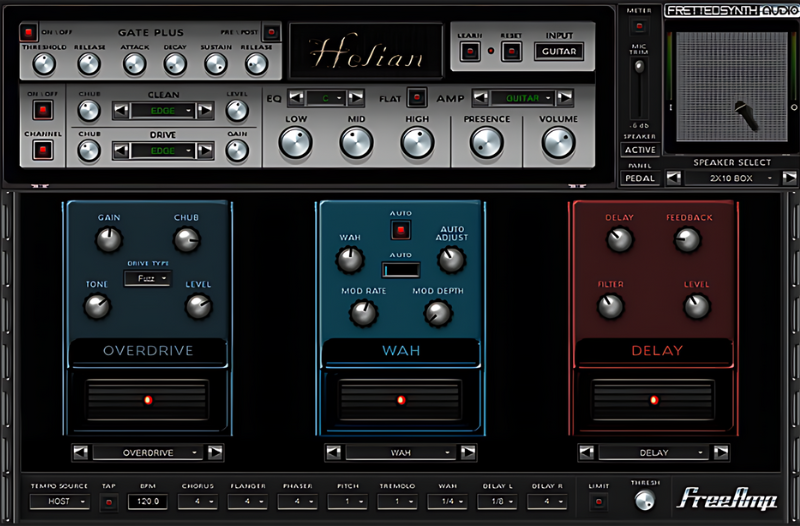The width and height of the screenshot is (800, 526).
Task: Select next Clean channel model
Action: tap(205, 110)
